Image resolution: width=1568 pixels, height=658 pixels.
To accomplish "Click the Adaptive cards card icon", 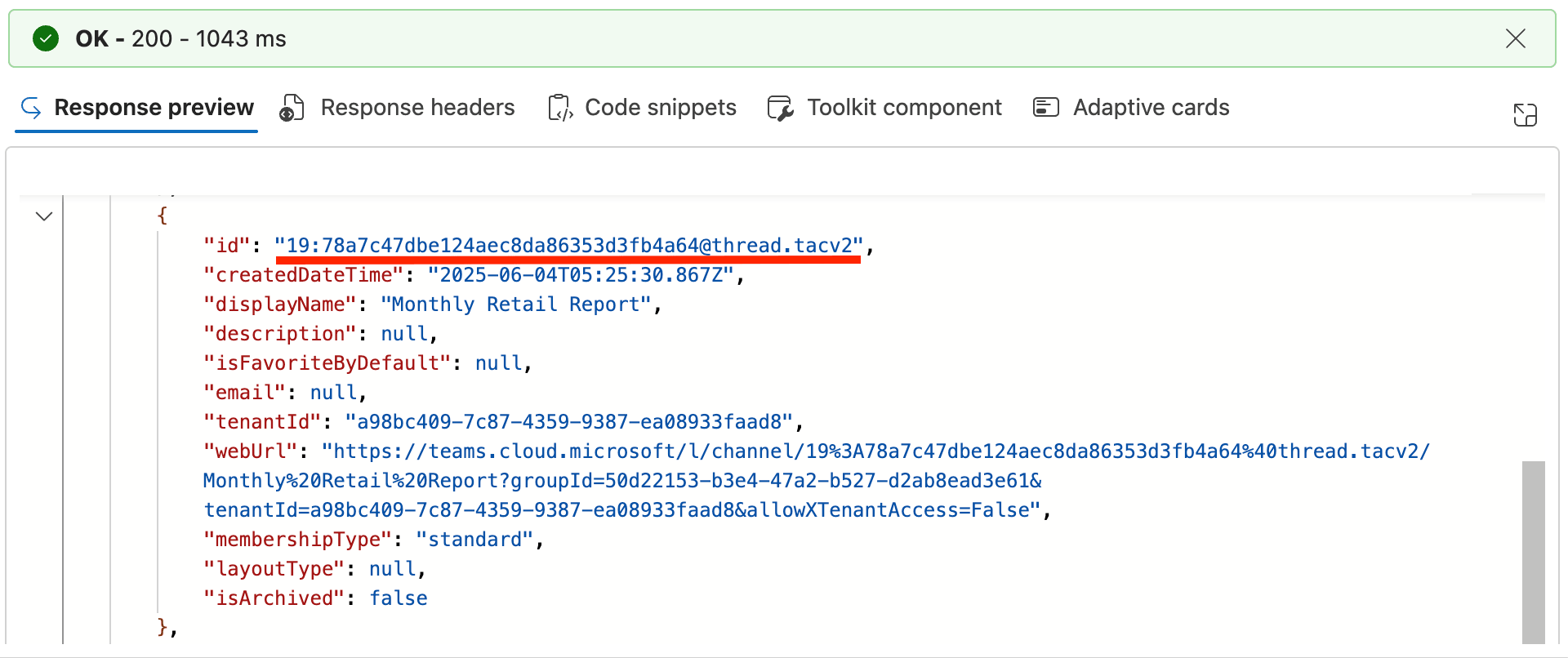I will coord(1046,107).
